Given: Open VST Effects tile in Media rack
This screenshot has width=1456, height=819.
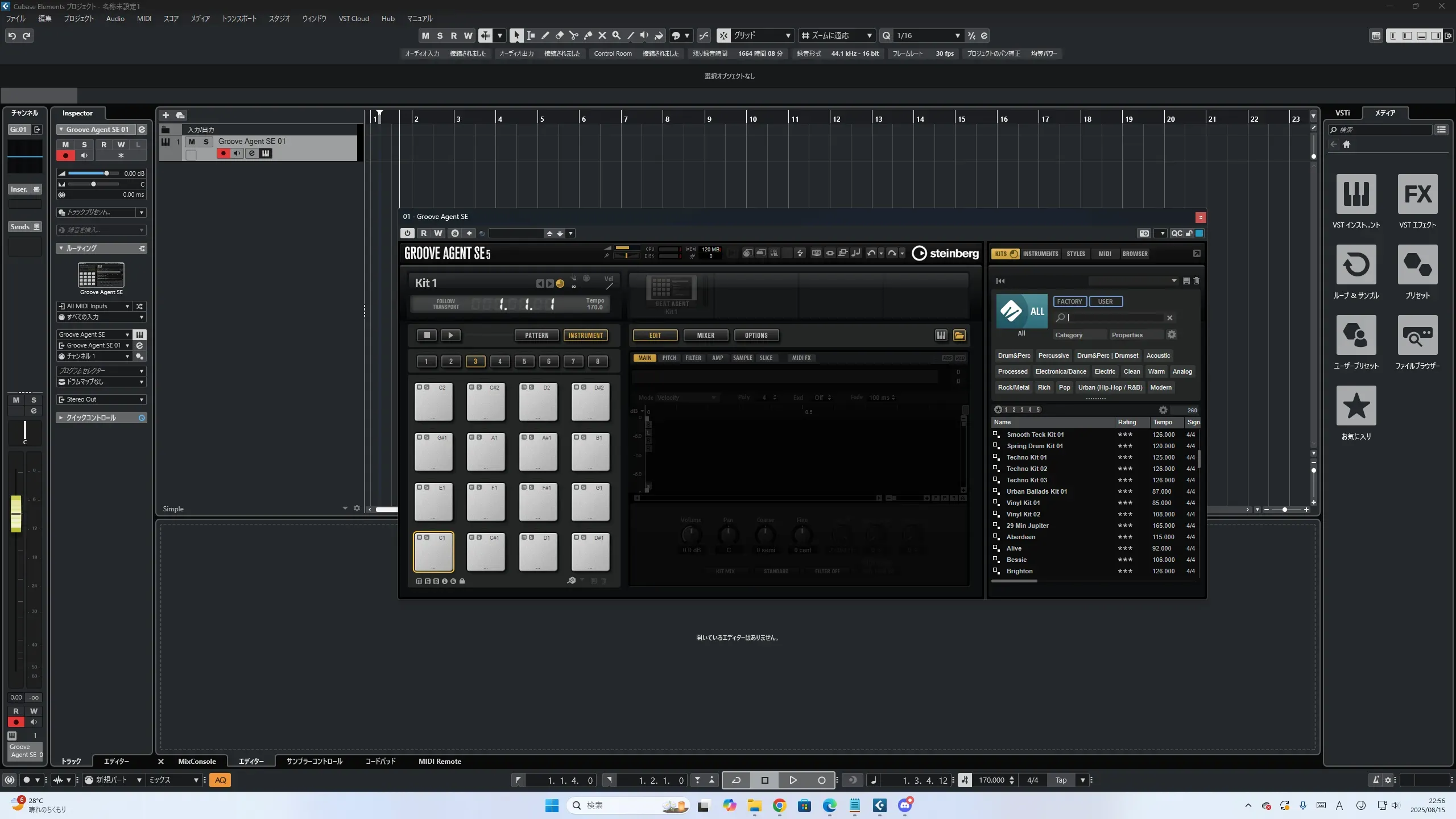Looking at the screenshot, I should (x=1417, y=194).
